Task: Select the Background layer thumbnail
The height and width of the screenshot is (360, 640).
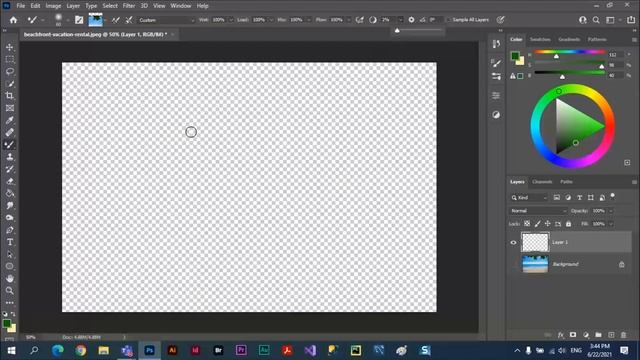Action: (x=535, y=264)
